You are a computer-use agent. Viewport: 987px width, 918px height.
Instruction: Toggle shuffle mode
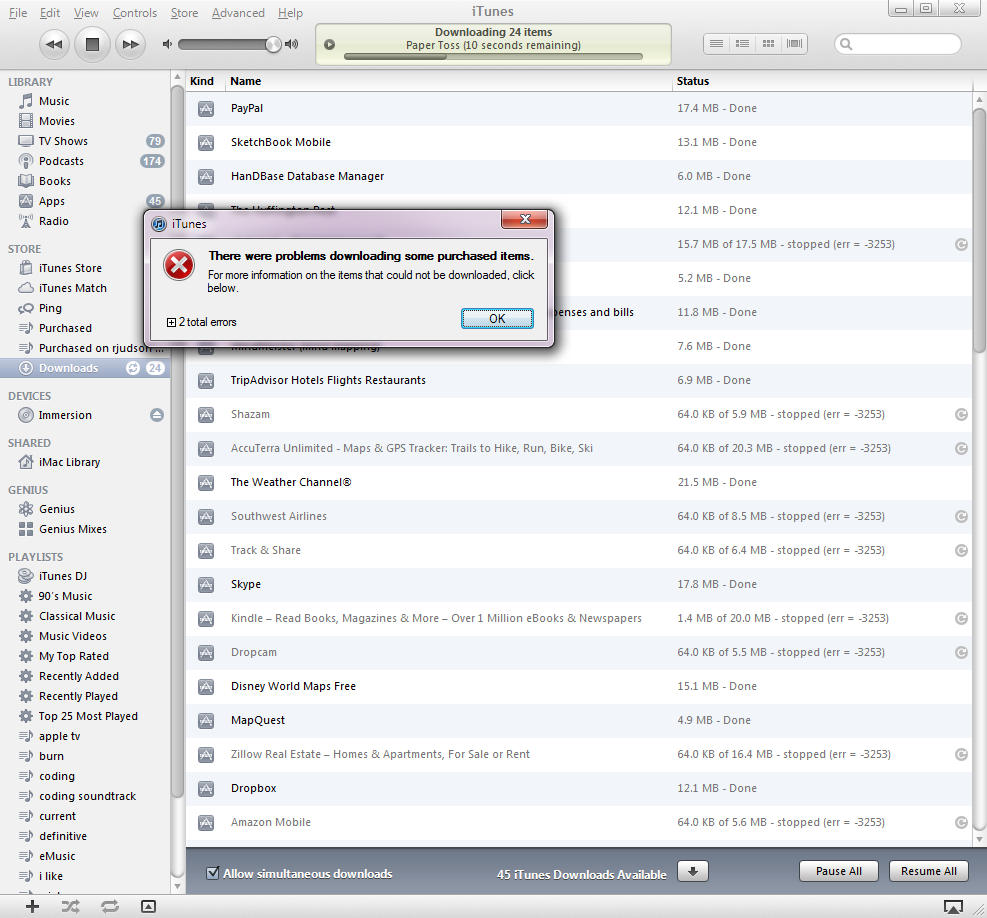[x=70, y=907]
